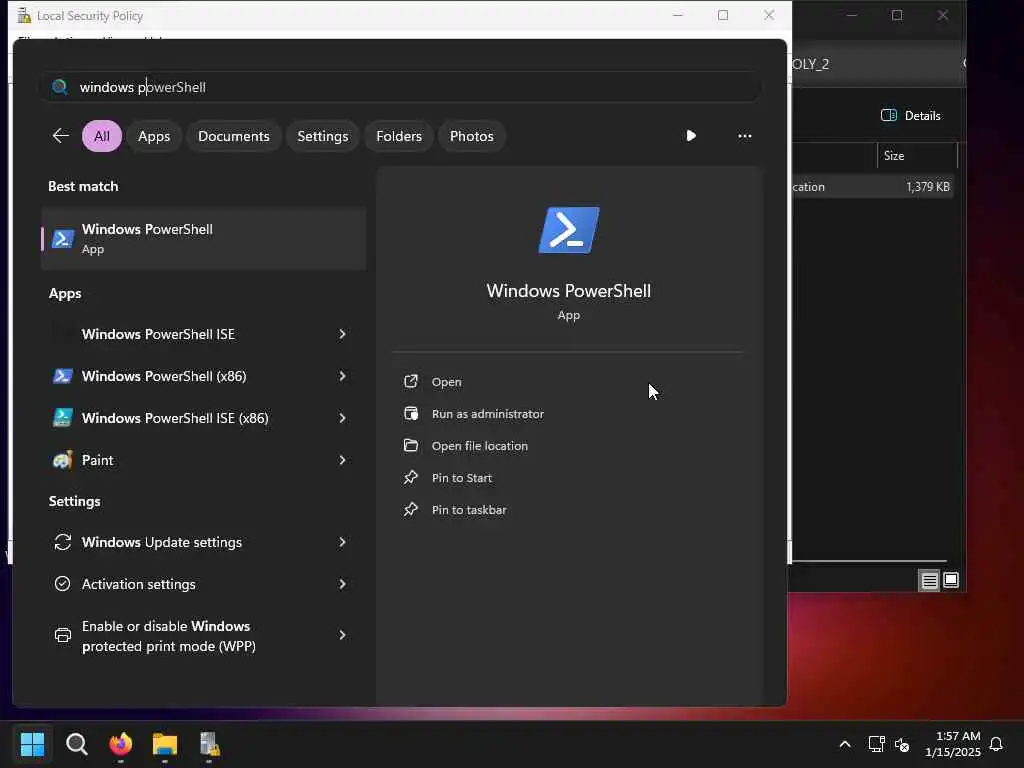Expand Windows PowerShell (x86) options chevron
This screenshot has height=768, width=1024.
click(342, 376)
